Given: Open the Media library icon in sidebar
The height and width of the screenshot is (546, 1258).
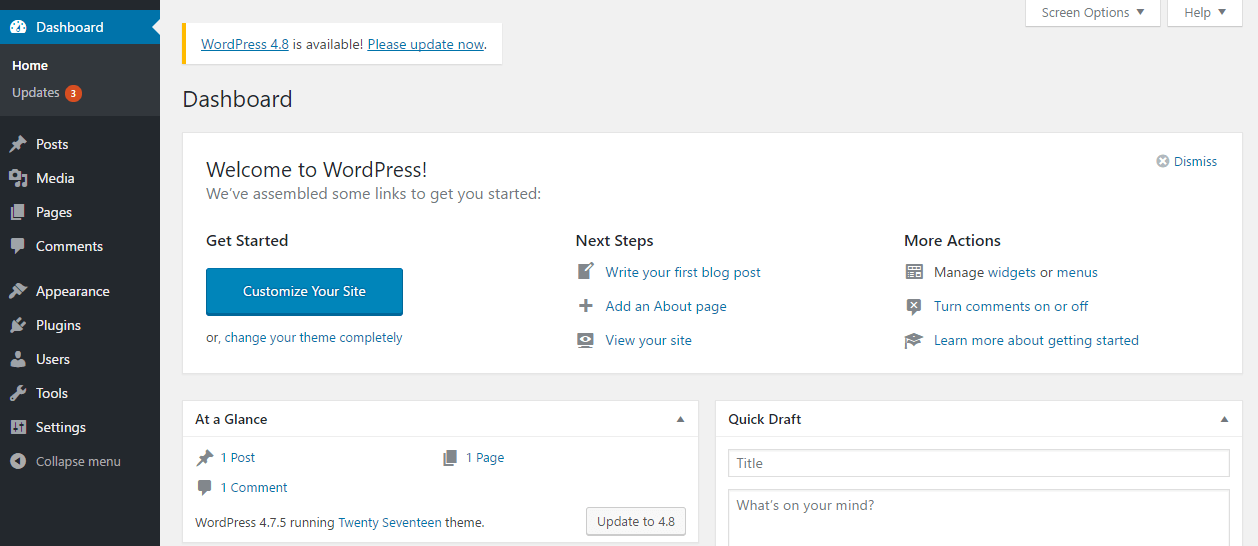Looking at the screenshot, I should click(18, 178).
